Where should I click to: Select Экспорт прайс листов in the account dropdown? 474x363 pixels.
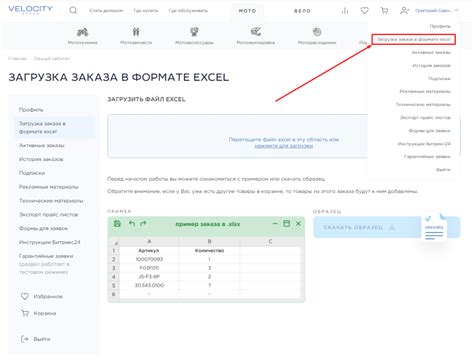(x=425, y=117)
